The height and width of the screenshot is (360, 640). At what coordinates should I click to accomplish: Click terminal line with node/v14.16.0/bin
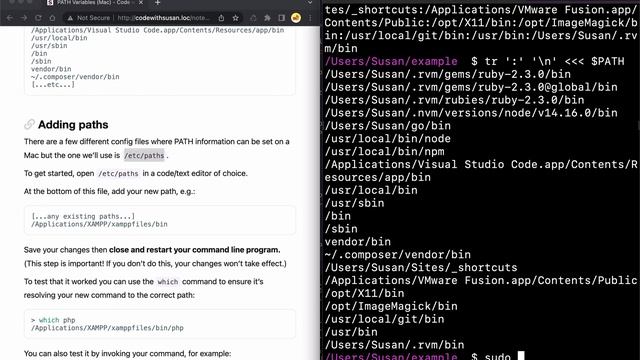click(471, 113)
